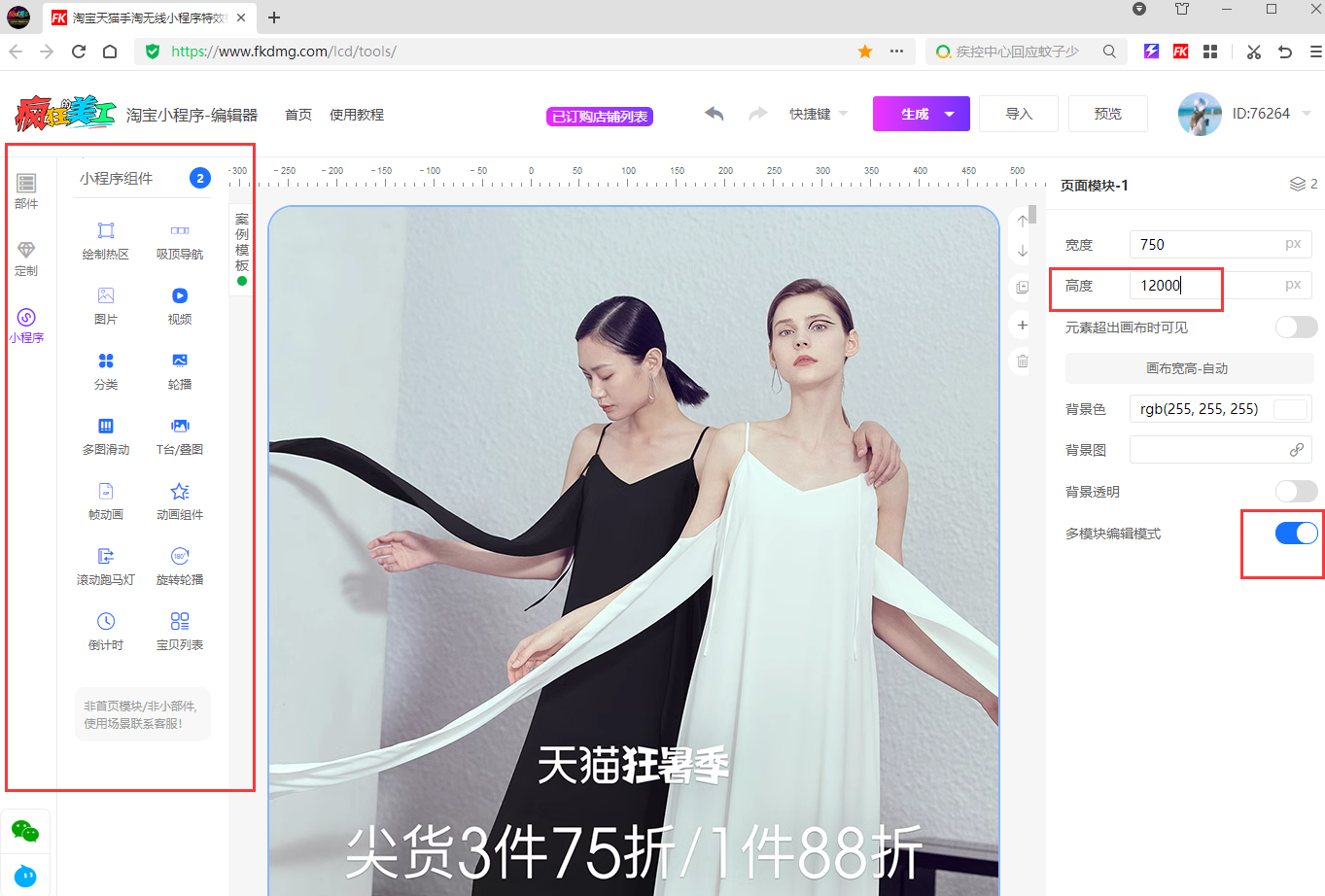Screen dimensions: 1325x896
Task: Open the 使用教程 tutorial menu item
Action: coord(357,115)
